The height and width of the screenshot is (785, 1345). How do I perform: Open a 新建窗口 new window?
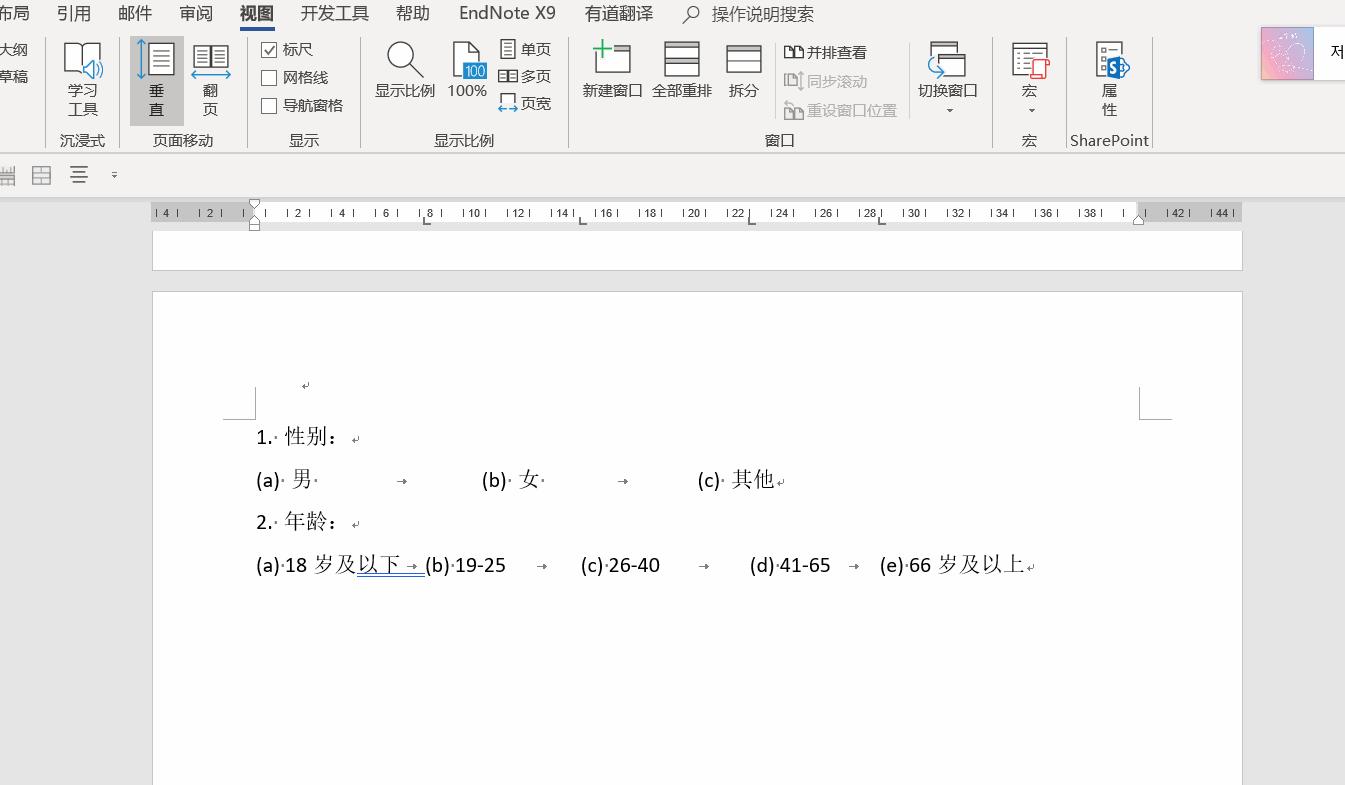point(611,68)
